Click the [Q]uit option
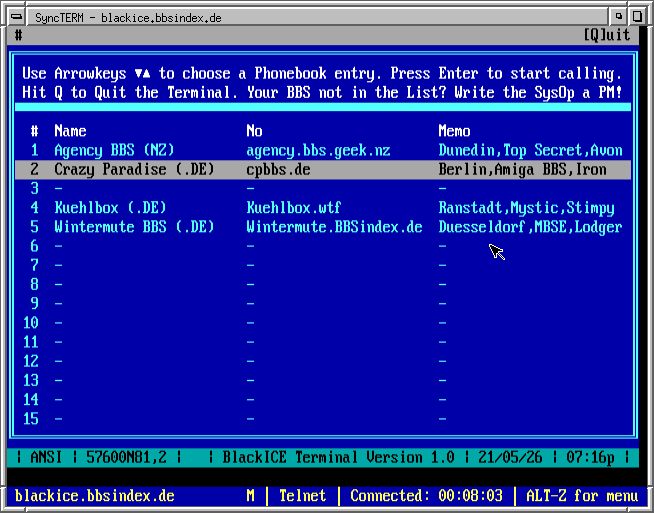The height and width of the screenshot is (513, 654). point(607,35)
